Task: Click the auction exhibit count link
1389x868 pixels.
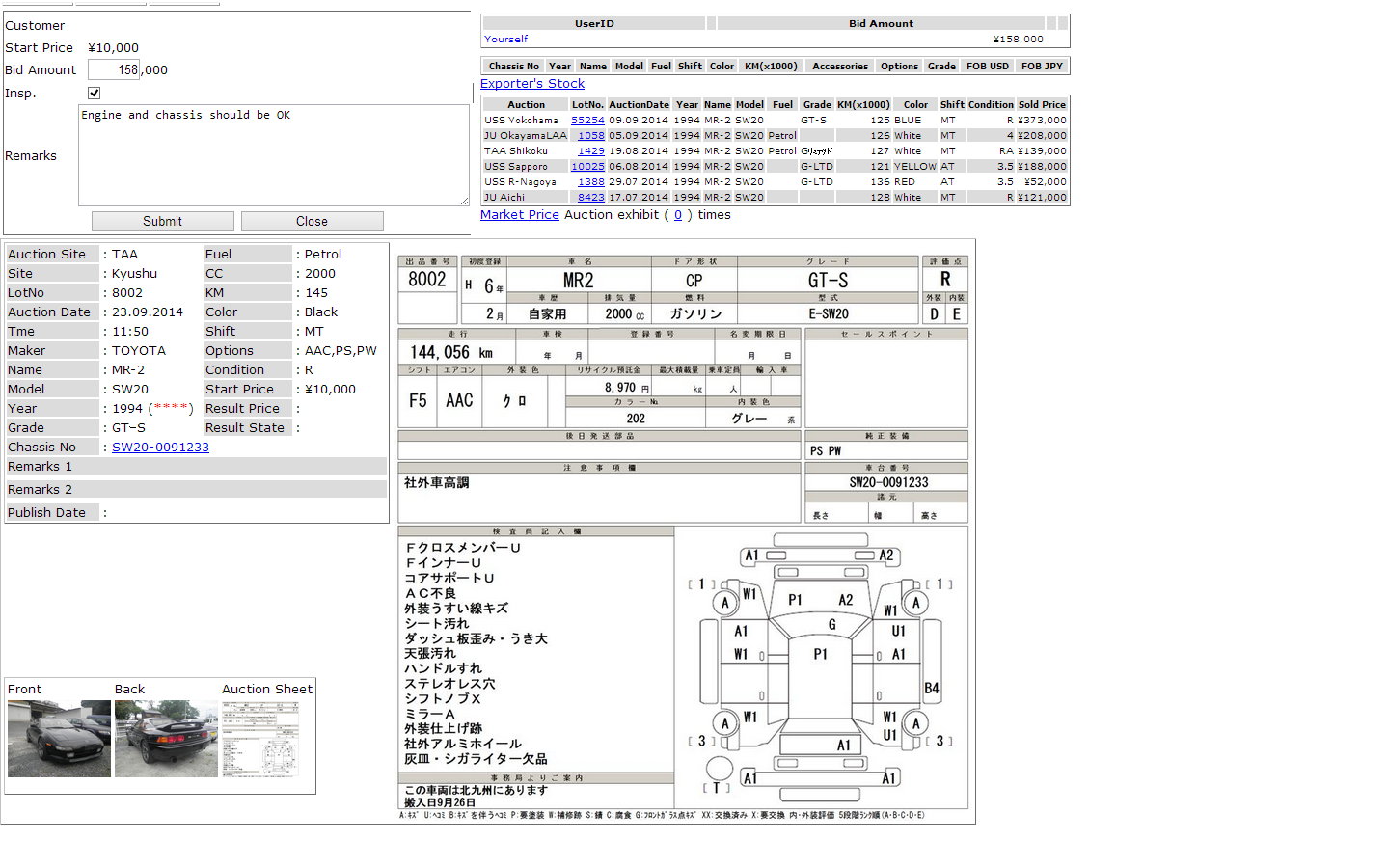Action: pyautogui.click(x=678, y=215)
